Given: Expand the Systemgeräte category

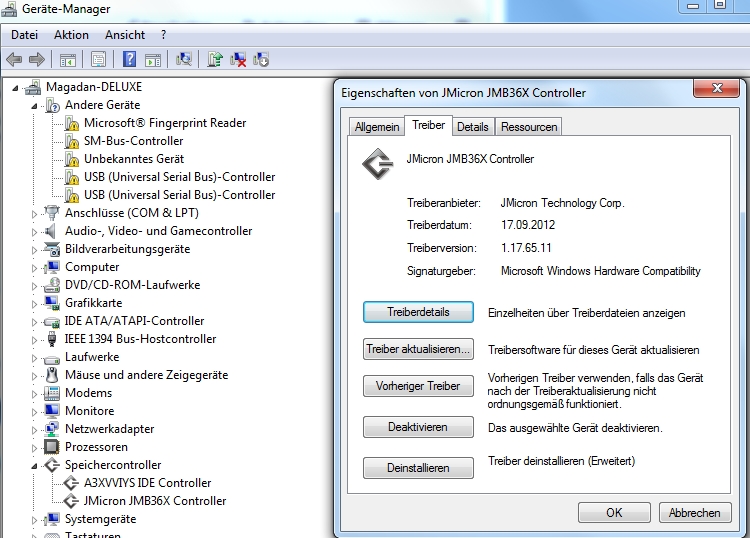Looking at the screenshot, I should click(x=34, y=520).
